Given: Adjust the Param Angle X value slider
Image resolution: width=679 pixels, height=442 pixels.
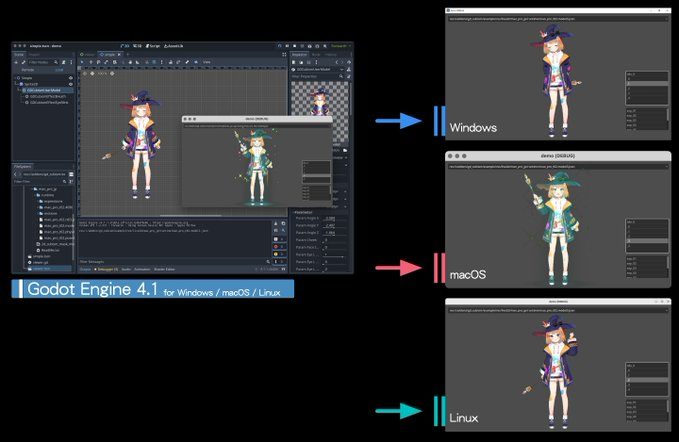Looking at the screenshot, I should 335,219.
